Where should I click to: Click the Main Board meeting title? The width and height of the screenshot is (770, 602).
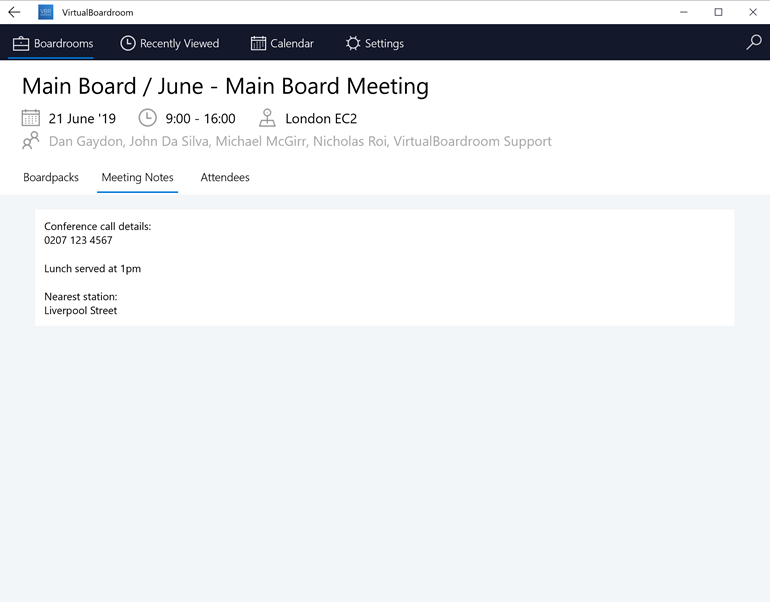(225, 86)
